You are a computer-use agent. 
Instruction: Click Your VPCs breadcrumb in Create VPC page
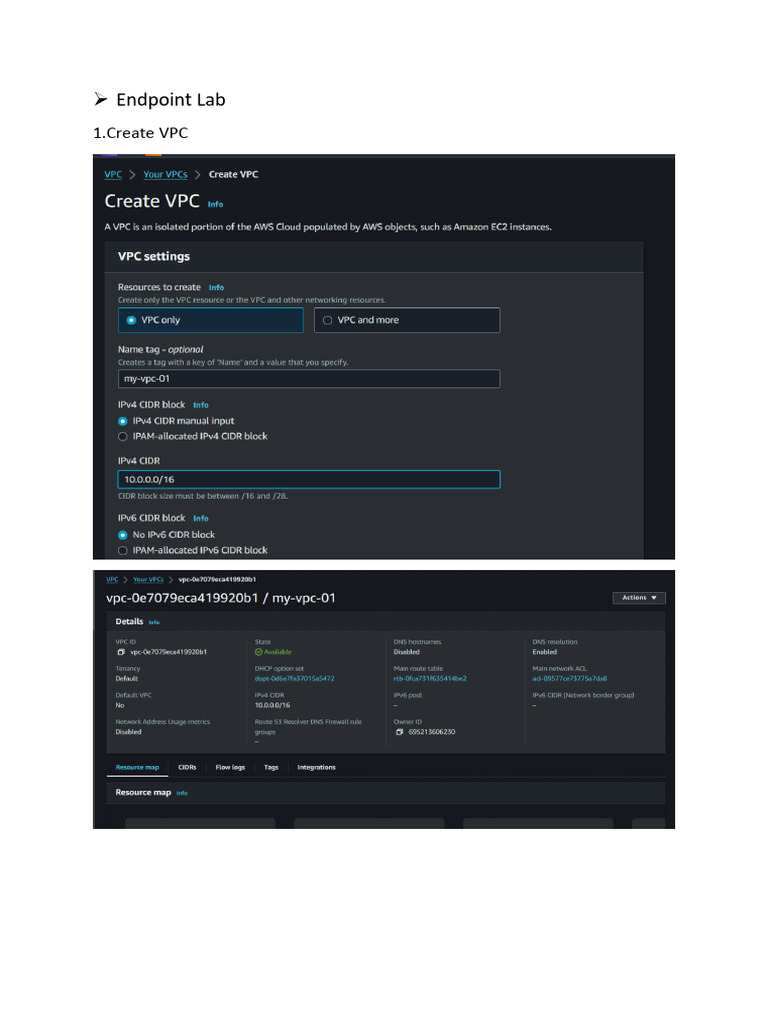(165, 174)
